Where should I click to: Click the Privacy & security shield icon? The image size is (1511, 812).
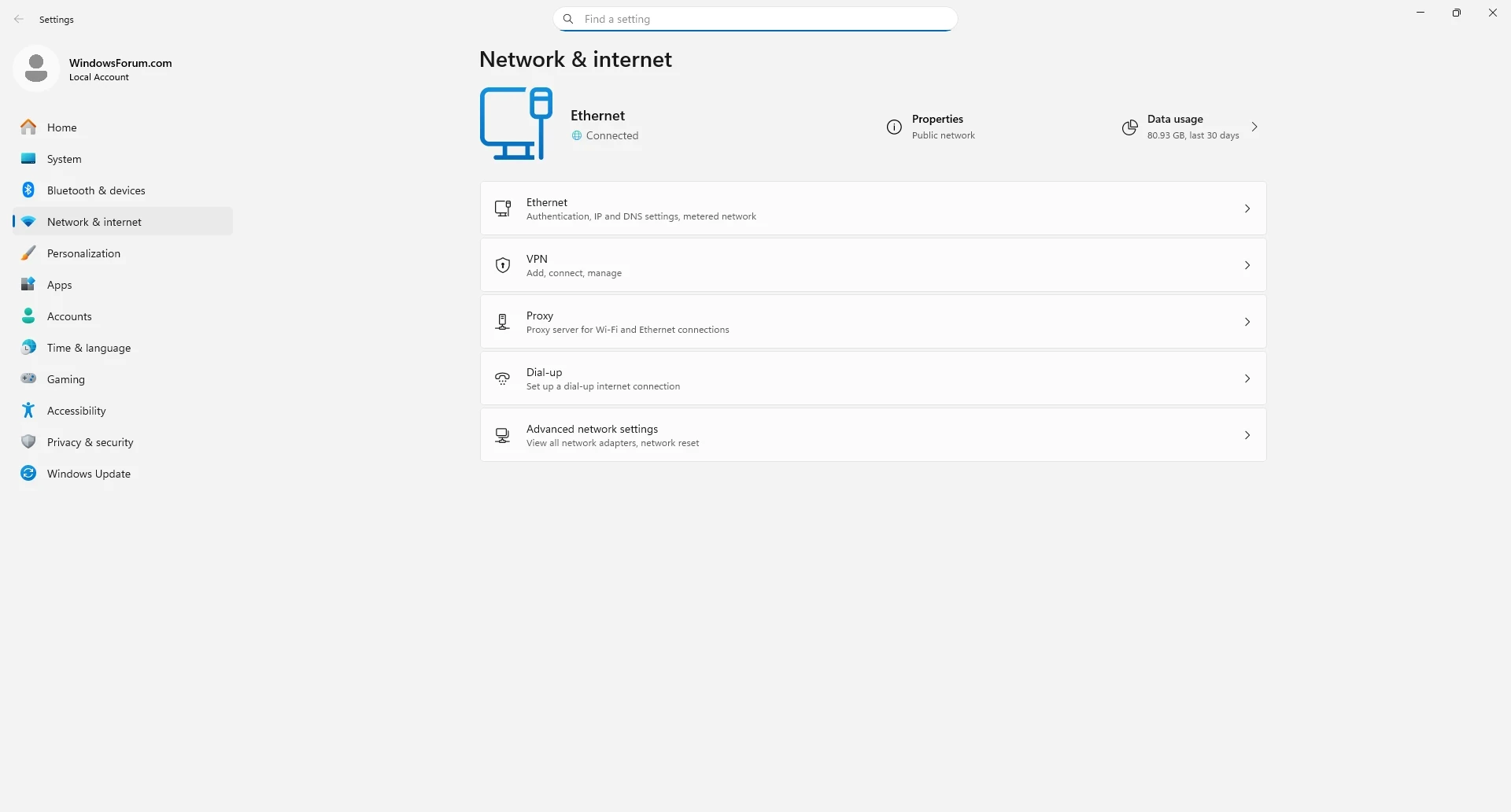pyautogui.click(x=28, y=441)
